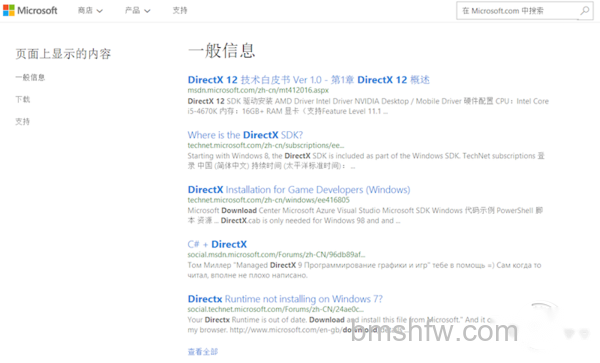Screen dimensions: 600x363
Task: Click the technet.microsoft.com/zh-cn/windows/ee416805 URL
Action: pos(268,200)
